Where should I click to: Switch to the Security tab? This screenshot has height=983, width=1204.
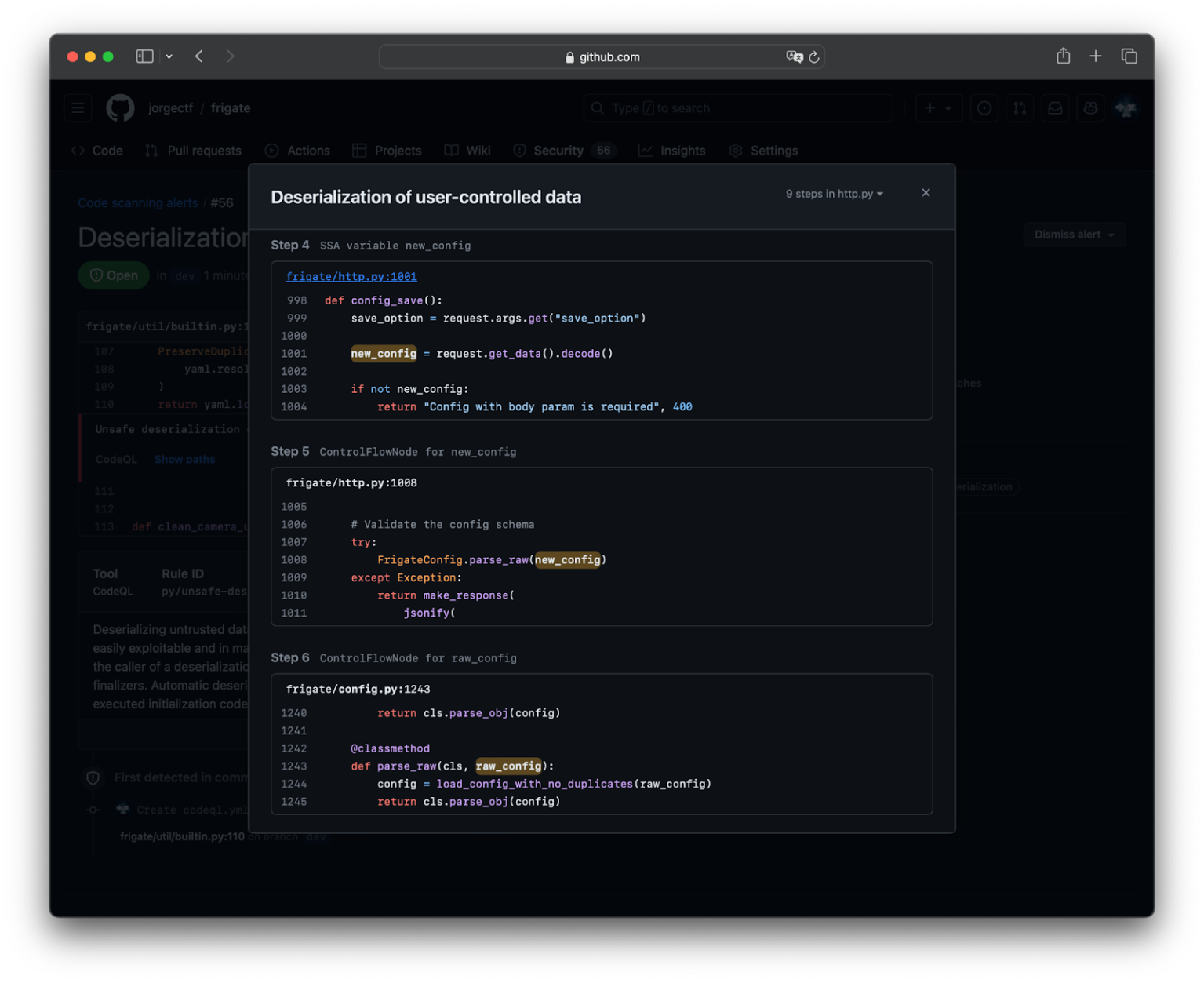(558, 150)
